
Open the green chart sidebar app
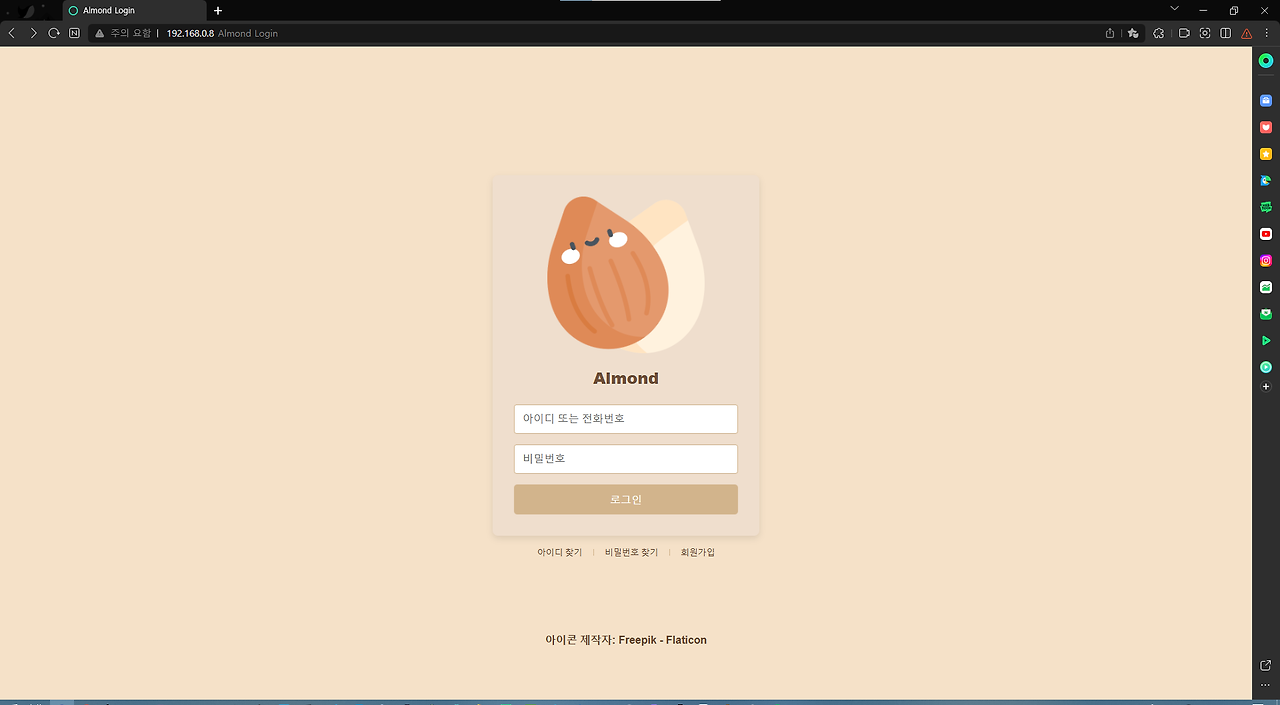[1266, 287]
